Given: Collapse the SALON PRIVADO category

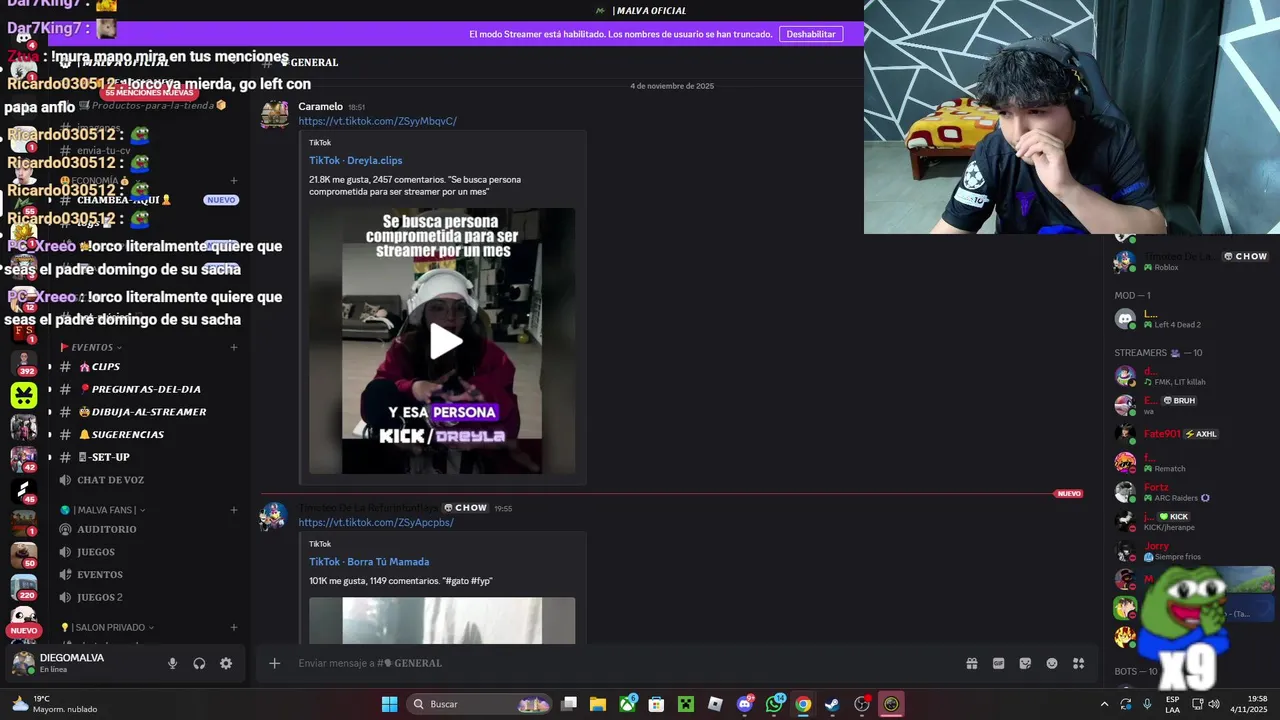Looking at the screenshot, I should point(107,628).
